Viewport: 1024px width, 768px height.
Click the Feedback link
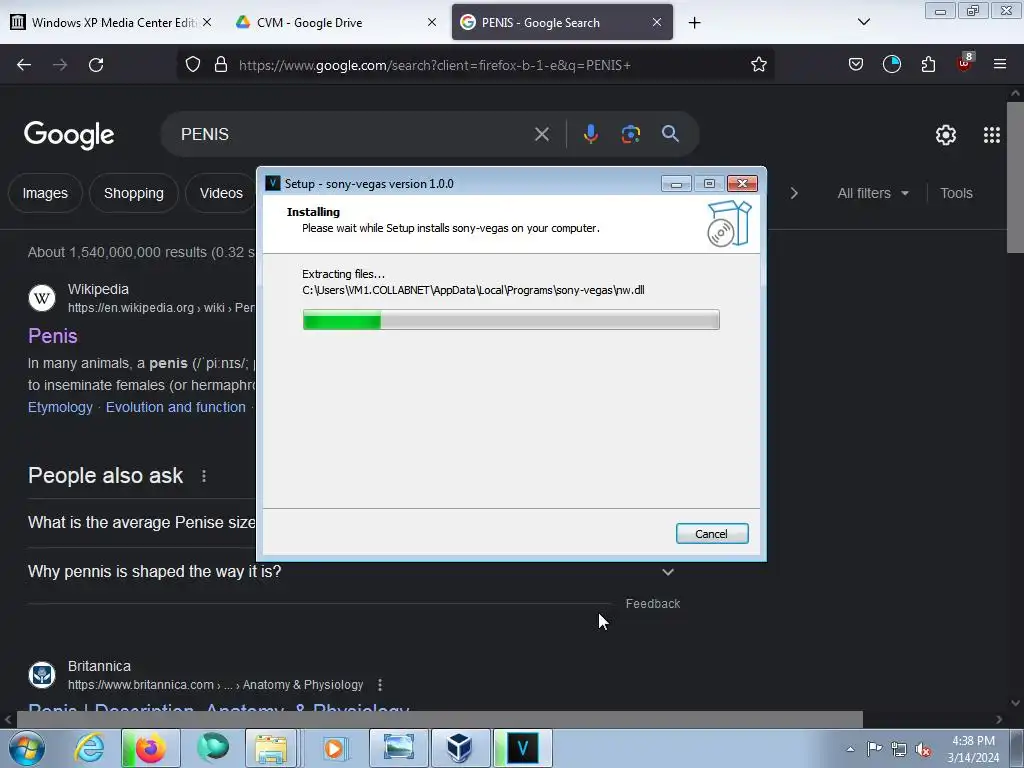[x=652, y=604]
